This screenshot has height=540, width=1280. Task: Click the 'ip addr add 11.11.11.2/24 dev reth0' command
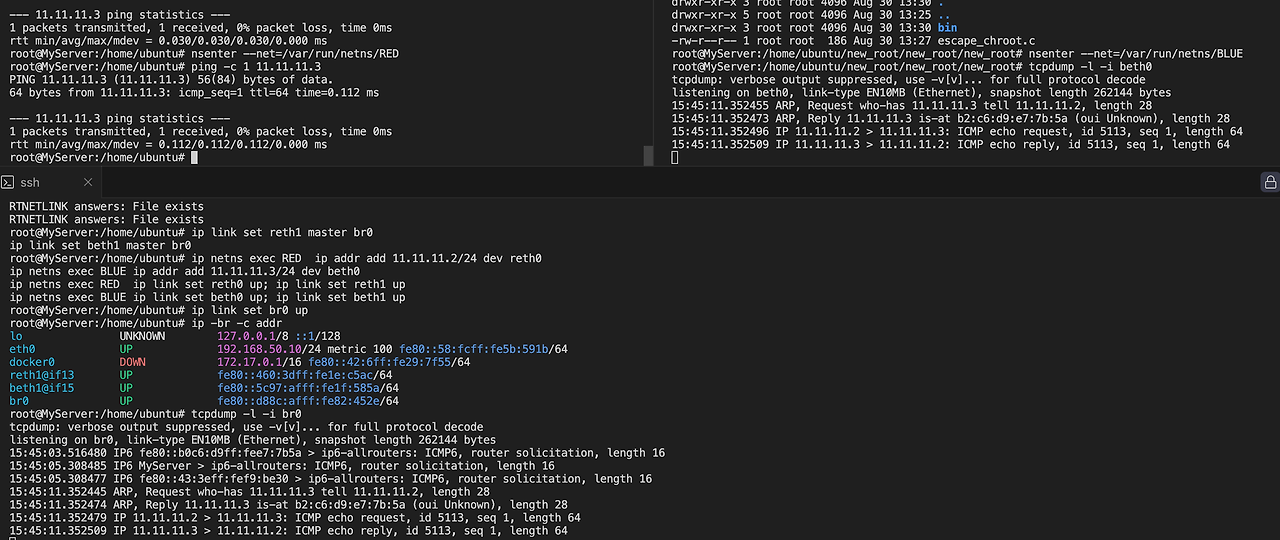[x=366, y=257]
